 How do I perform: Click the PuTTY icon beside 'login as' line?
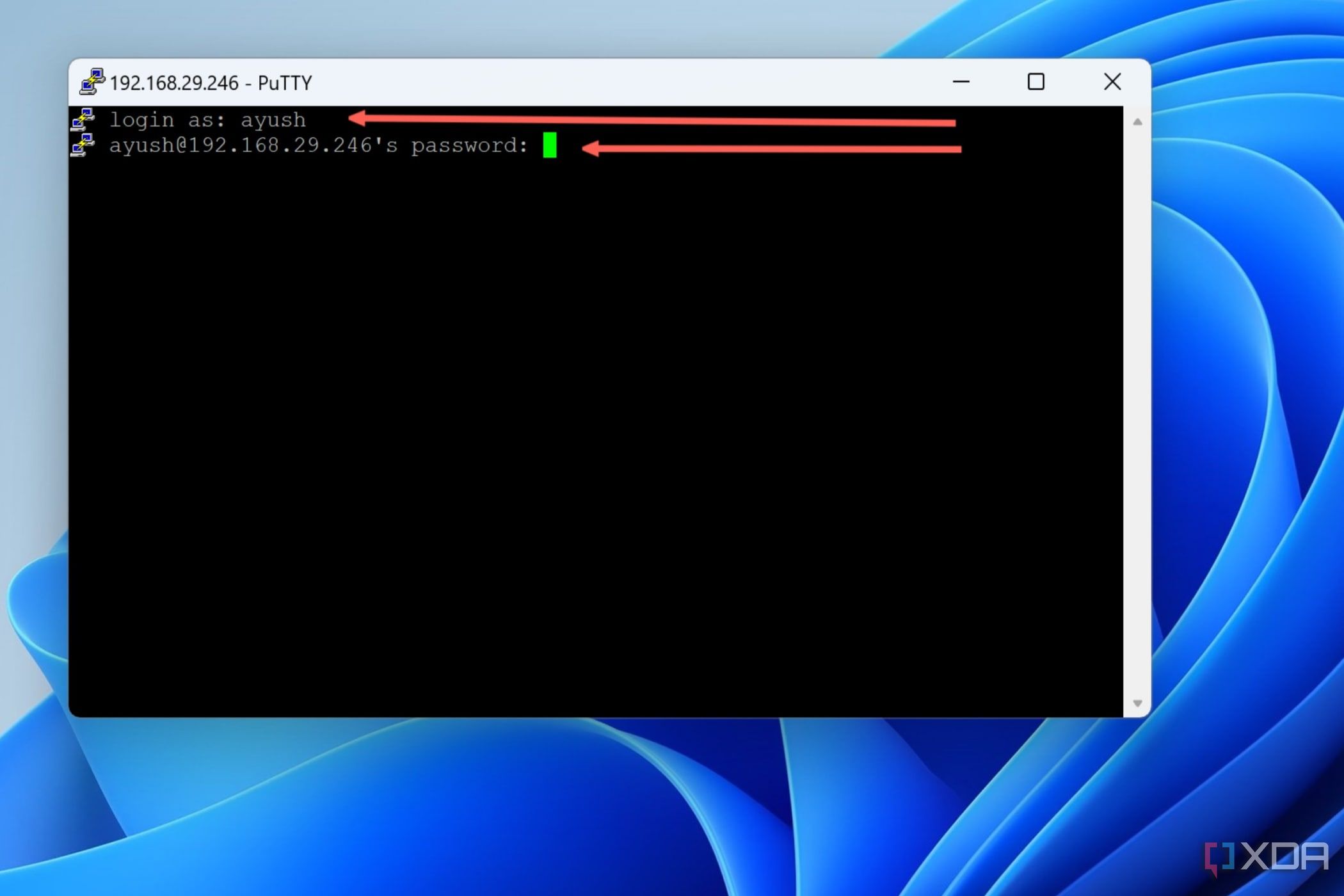click(83, 120)
